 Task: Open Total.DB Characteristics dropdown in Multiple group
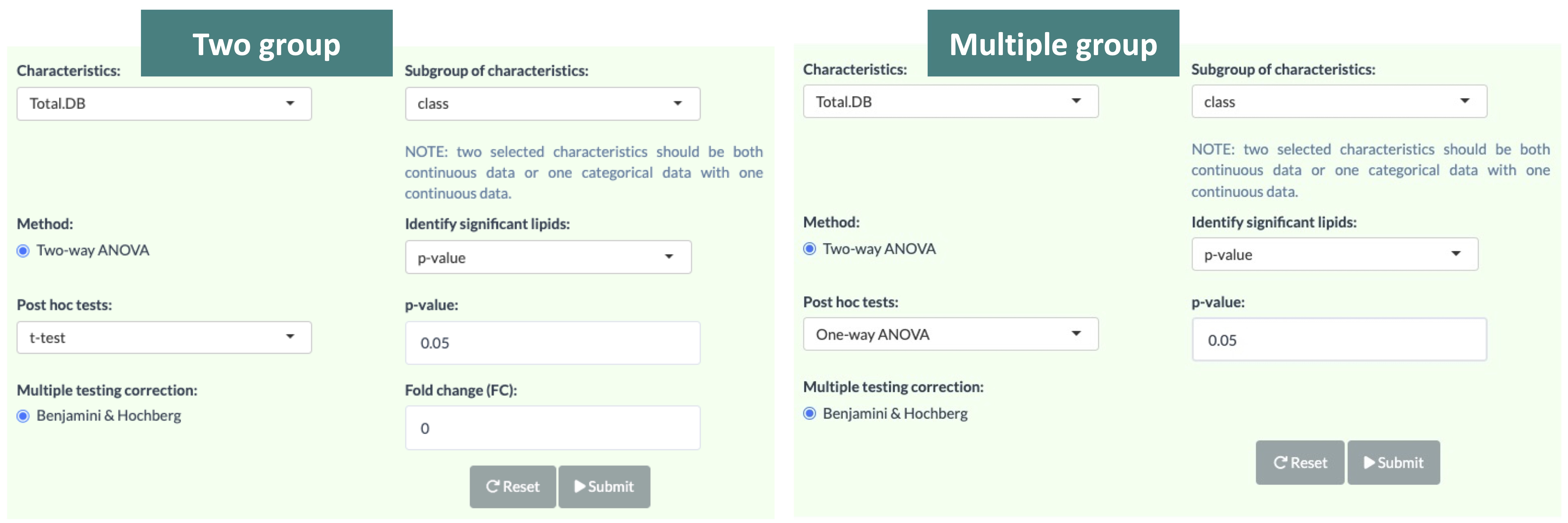pos(950,102)
